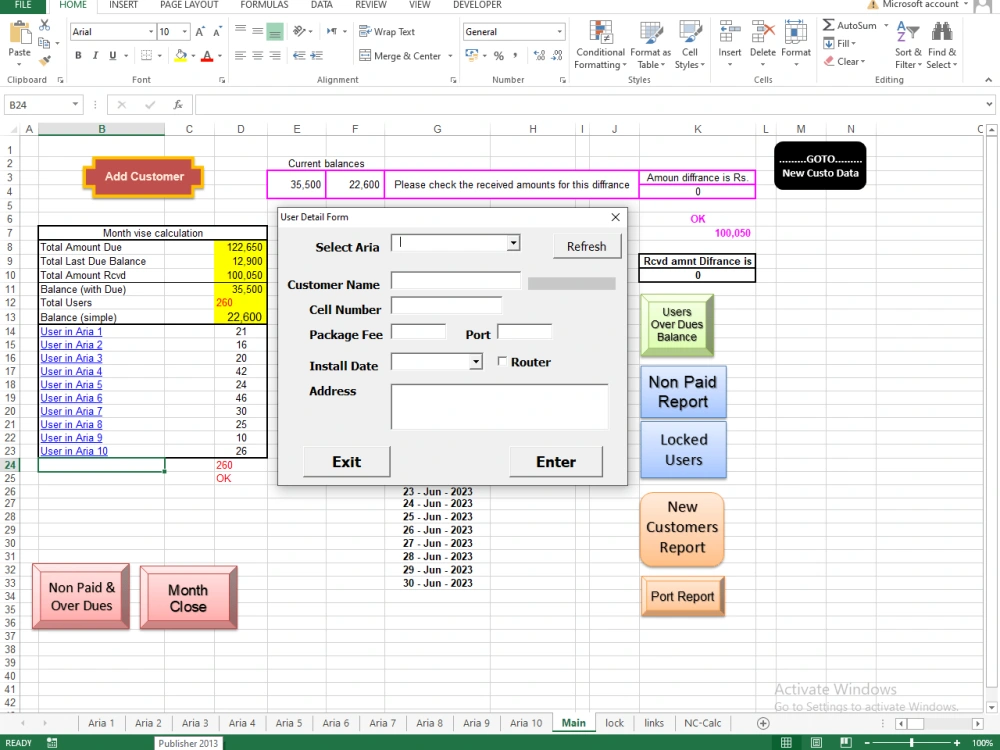
Task: Open the Aria 5 sheet tab
Action: (x=288, y=722)
